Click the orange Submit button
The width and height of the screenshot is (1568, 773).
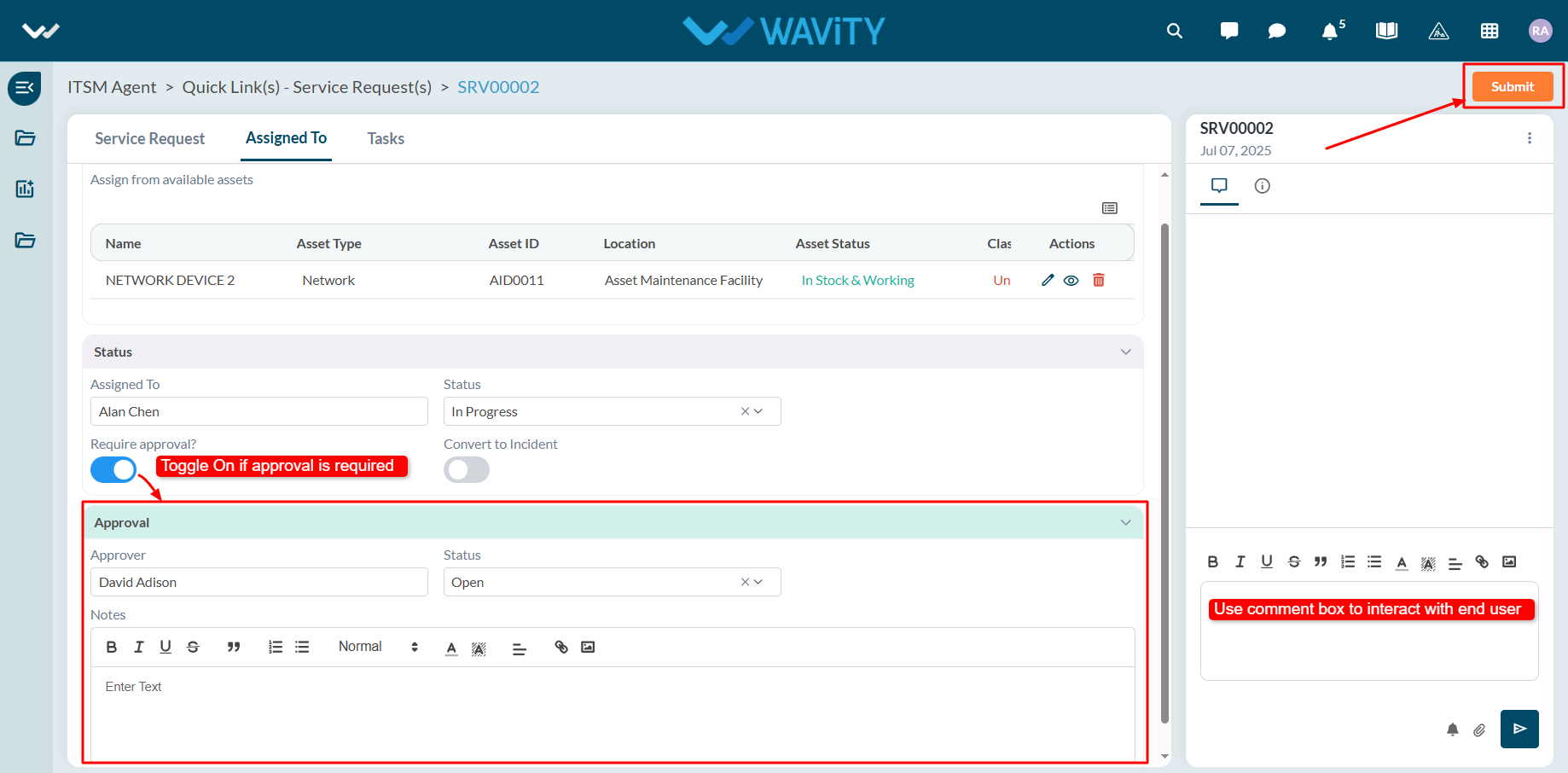click(1513, 86)
